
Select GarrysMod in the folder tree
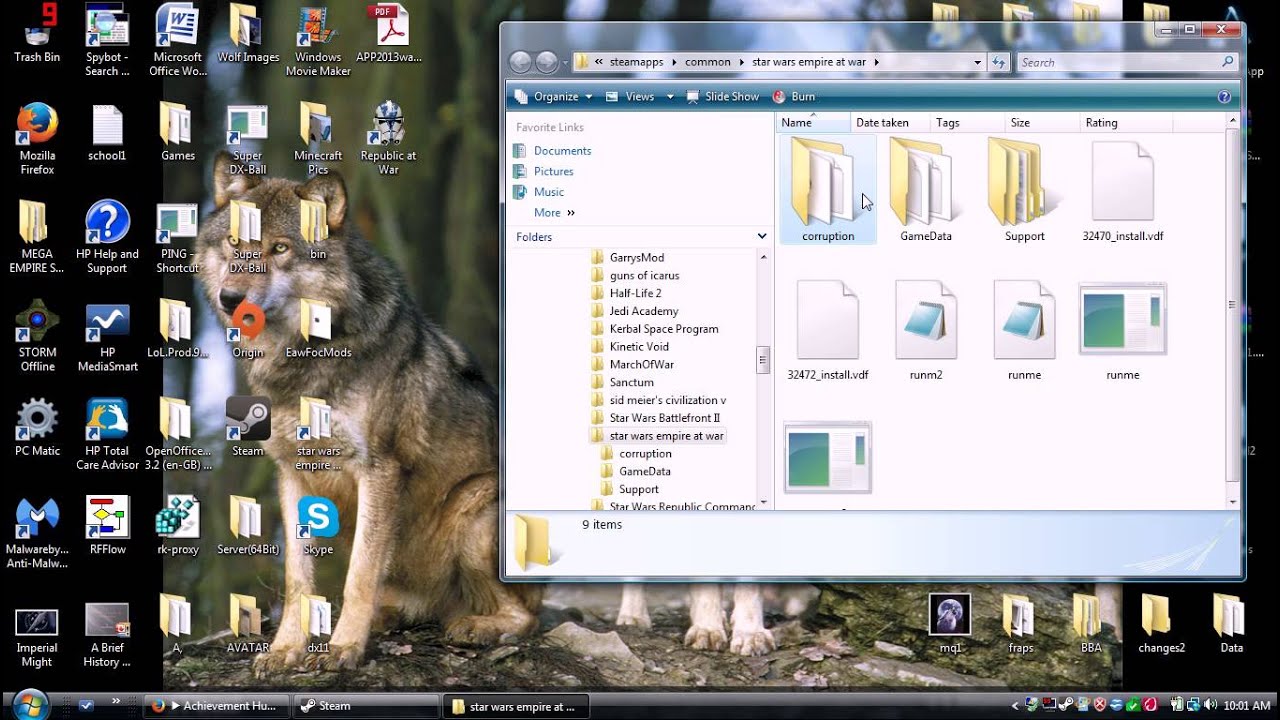pos(637,258)
